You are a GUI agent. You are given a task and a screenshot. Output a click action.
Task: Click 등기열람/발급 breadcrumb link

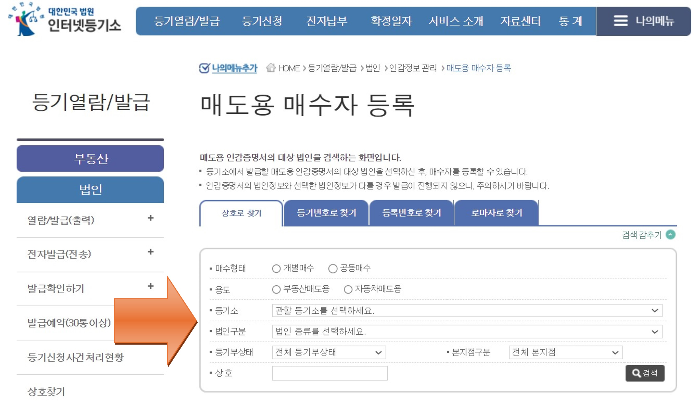[332, 68]
